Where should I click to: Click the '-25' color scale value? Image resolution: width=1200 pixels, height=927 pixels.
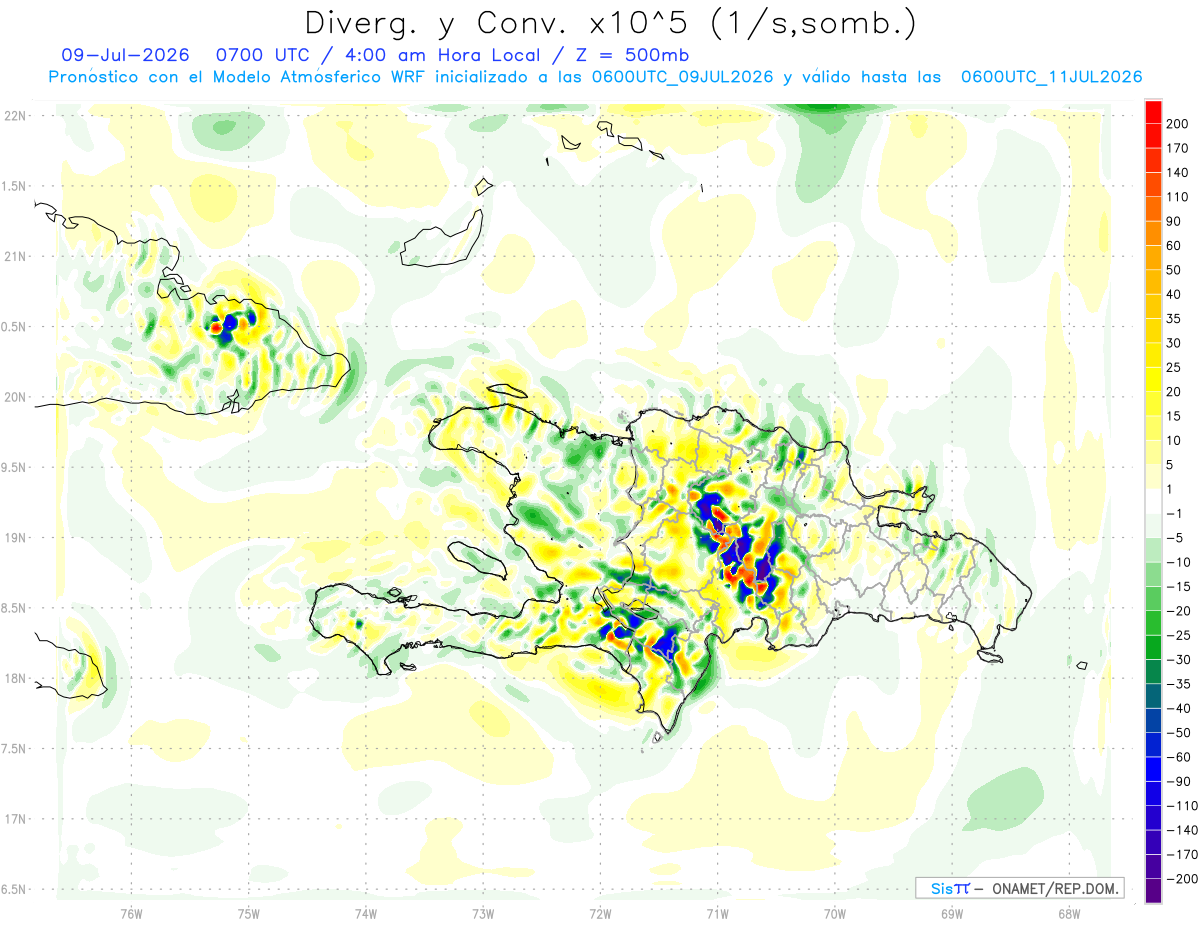click(x=1179, y=635)
